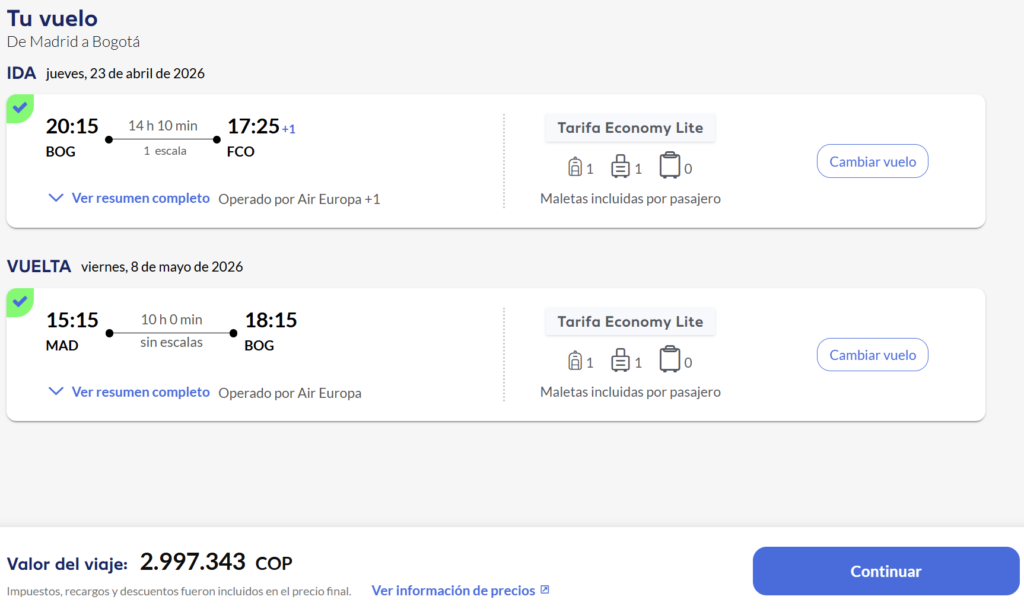Click the return flight selected checkmark badge
Image resolution: width=1024 pixels, height=609 pixels.
point(19,301)
